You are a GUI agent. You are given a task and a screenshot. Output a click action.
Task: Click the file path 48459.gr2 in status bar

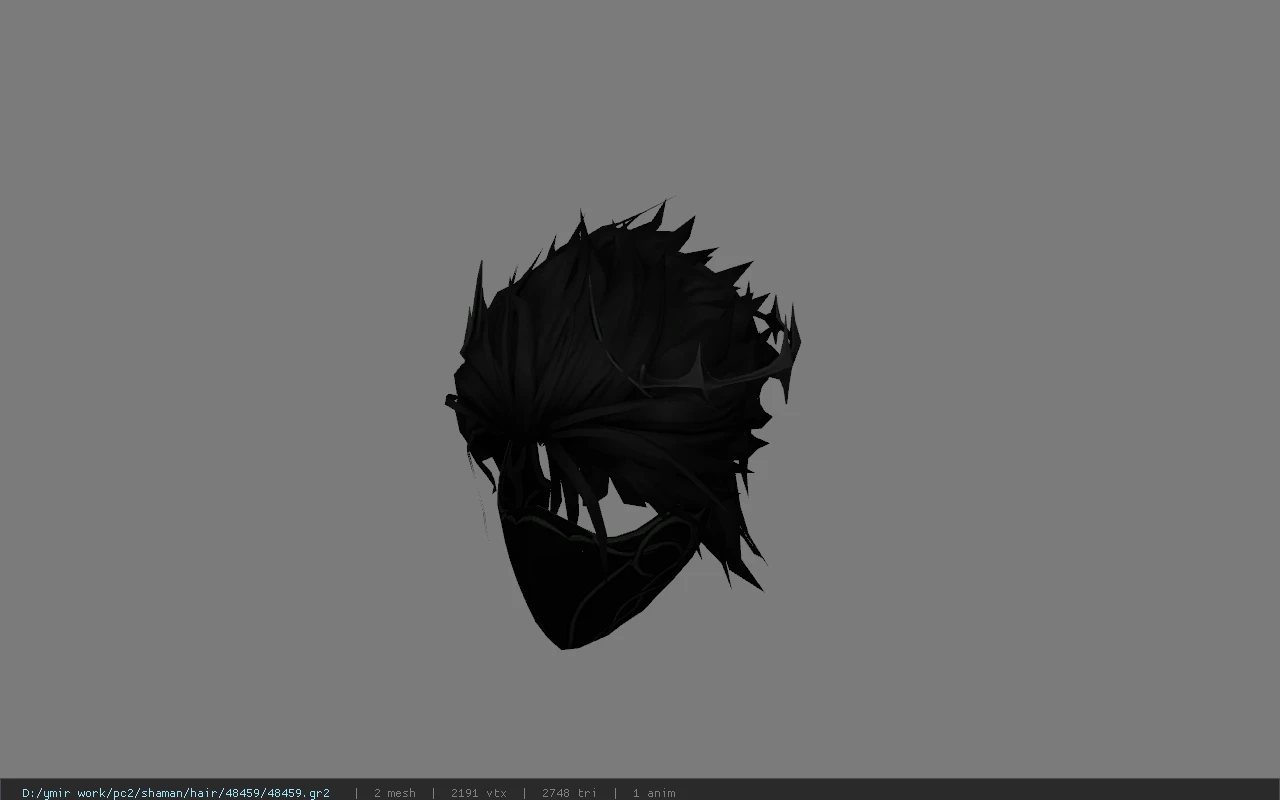[176, 793]
